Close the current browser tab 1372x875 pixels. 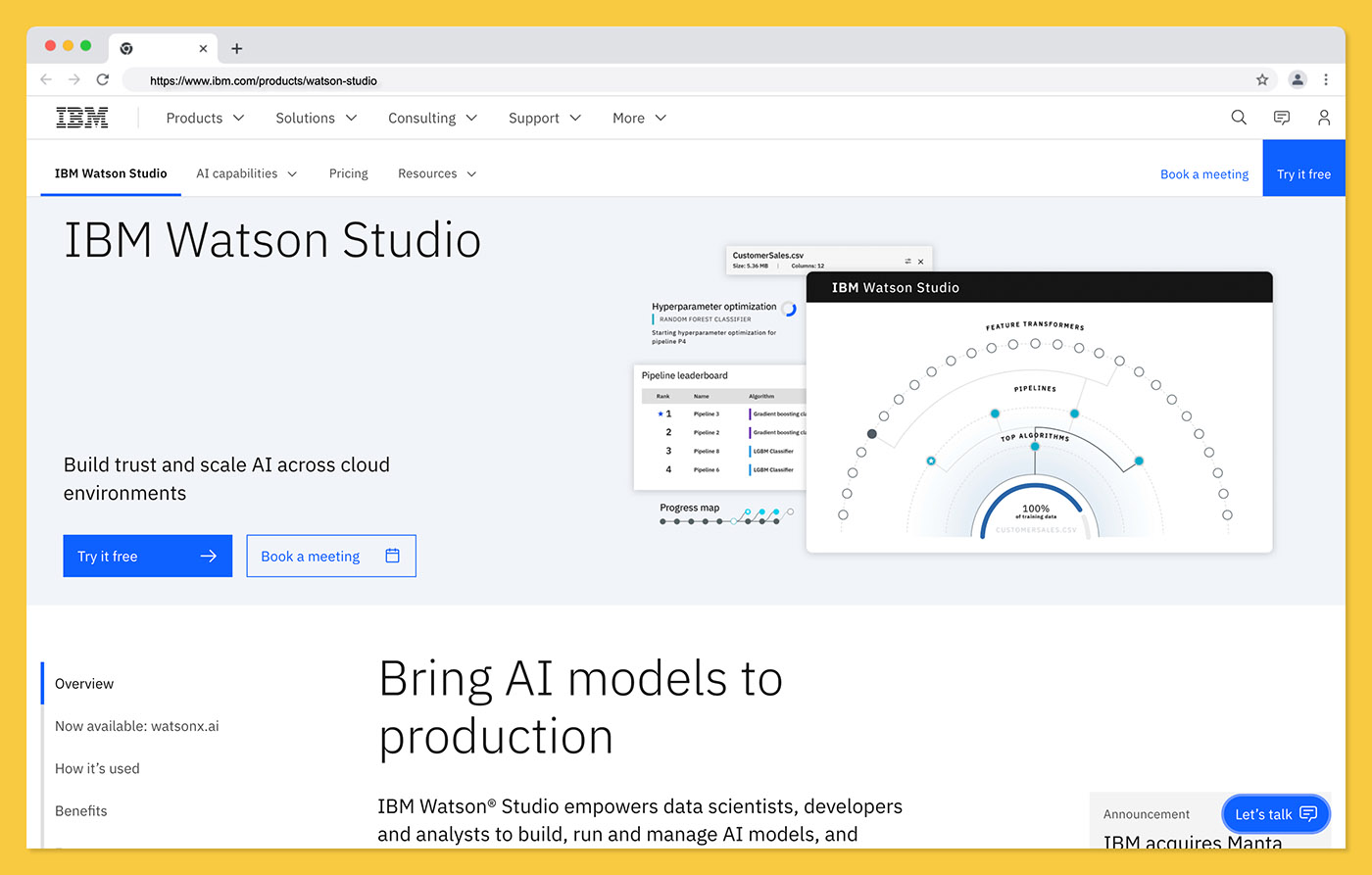click(x=203, y=48)
